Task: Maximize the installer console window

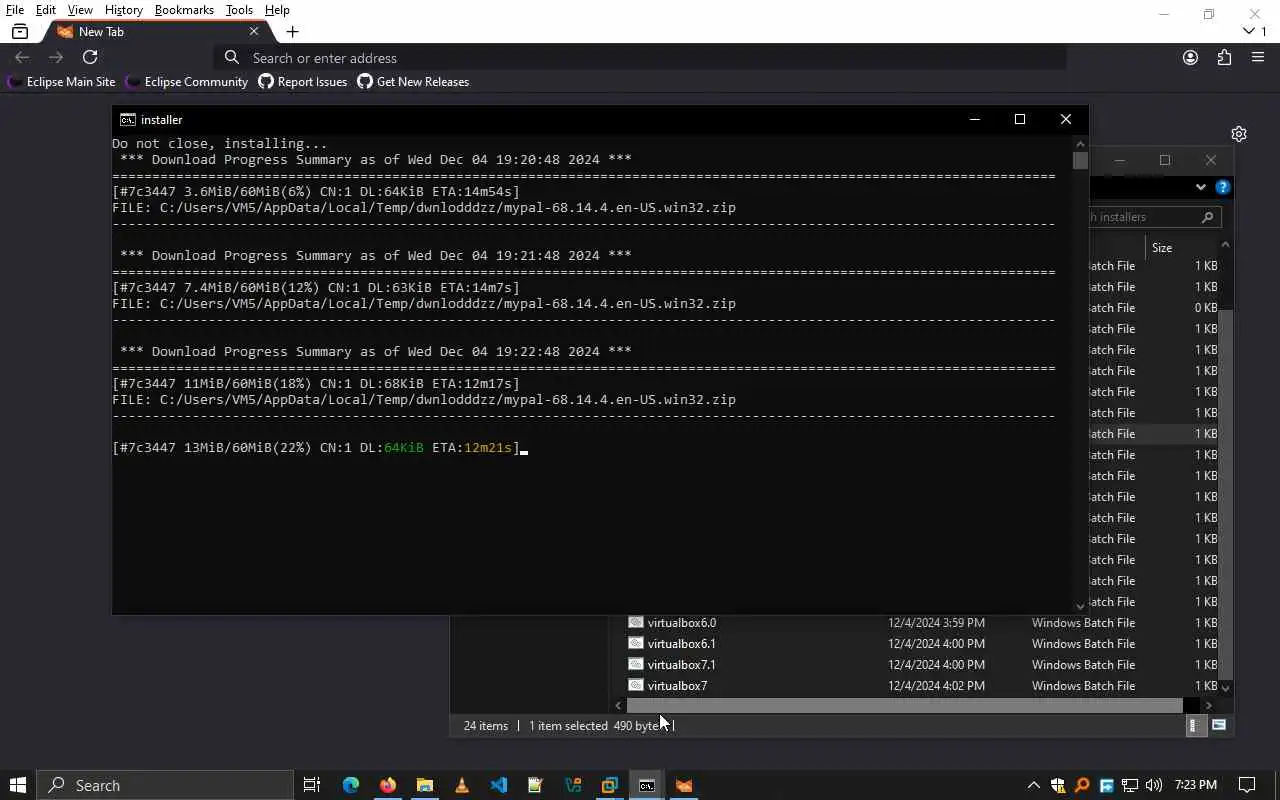Action: 1020,119
